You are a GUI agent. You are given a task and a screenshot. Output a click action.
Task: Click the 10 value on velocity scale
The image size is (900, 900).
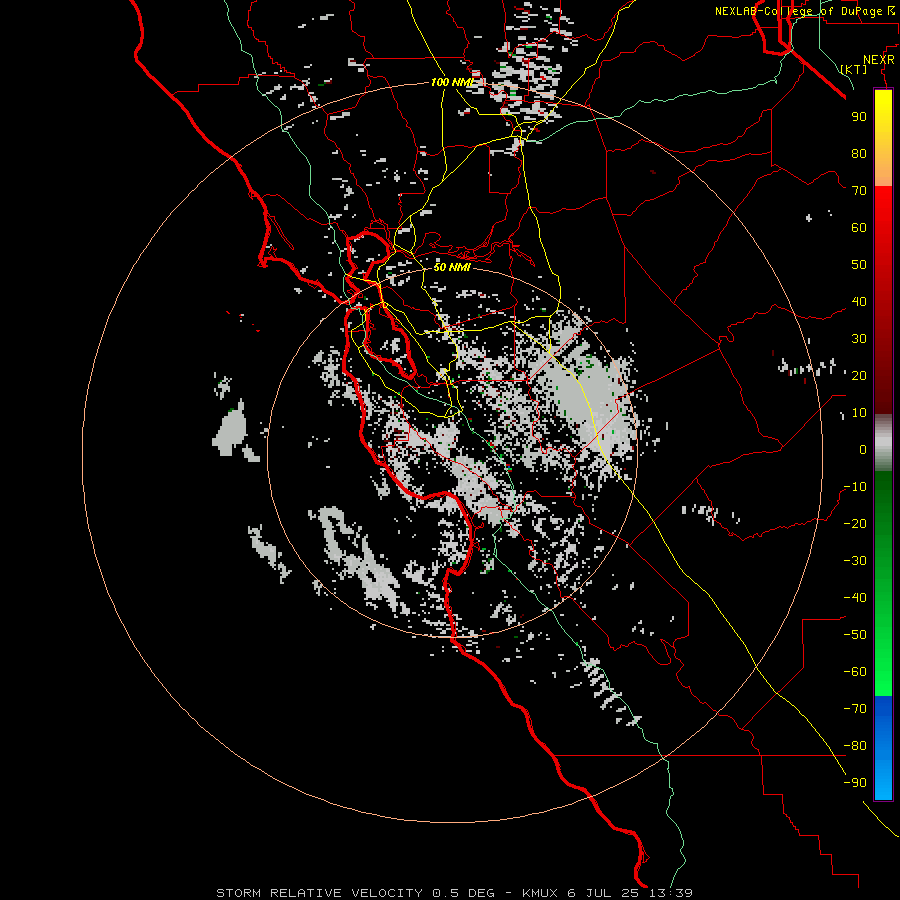coord(859,413)
